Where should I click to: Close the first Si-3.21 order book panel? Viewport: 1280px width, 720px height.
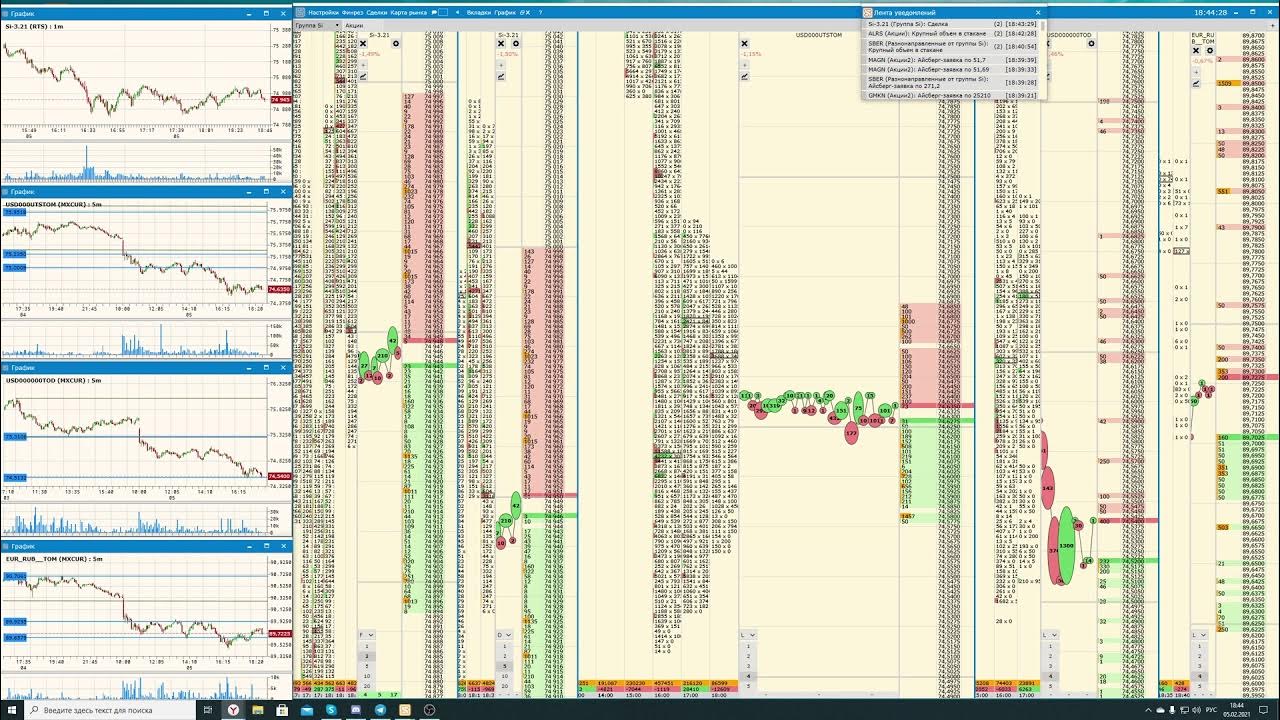pos(363,43)
